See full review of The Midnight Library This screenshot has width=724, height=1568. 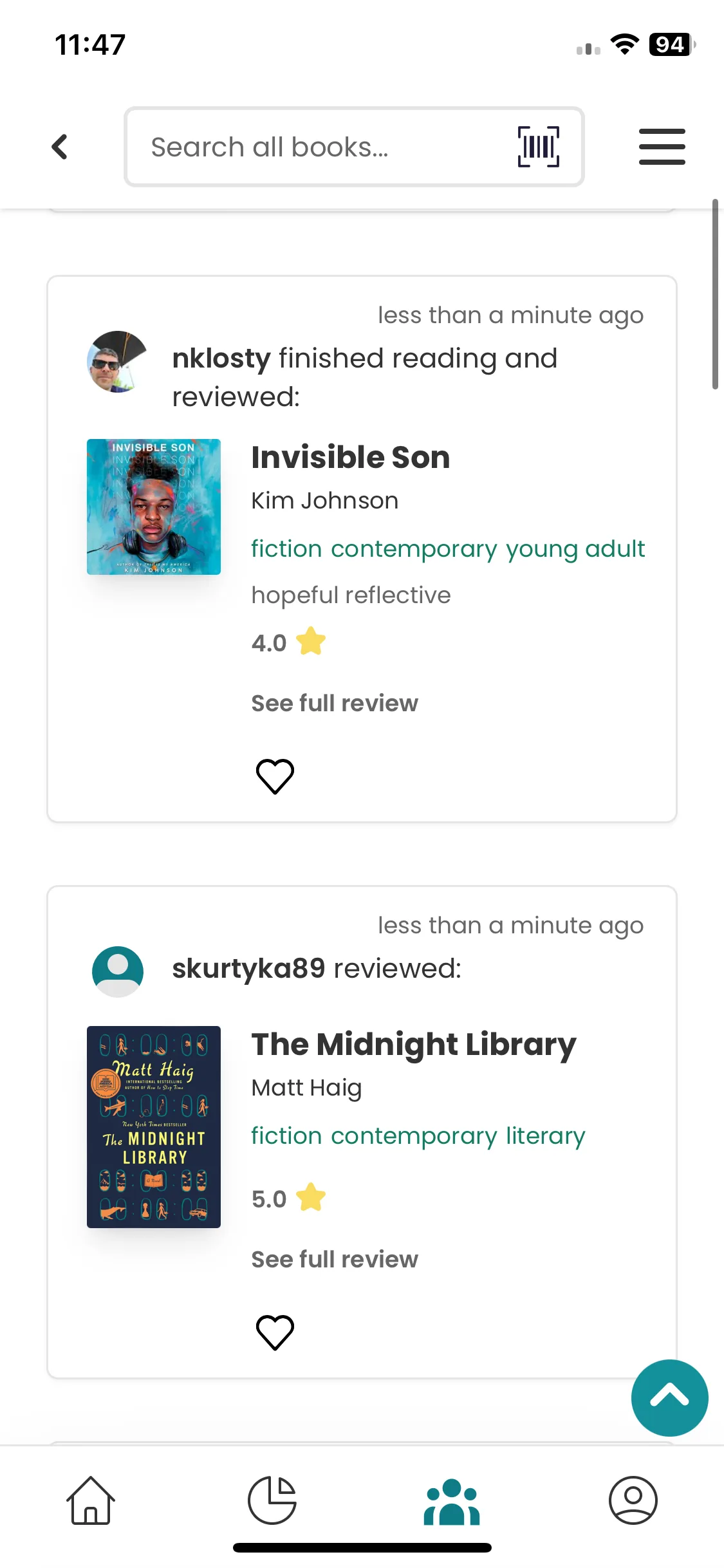coord(335,1259)
